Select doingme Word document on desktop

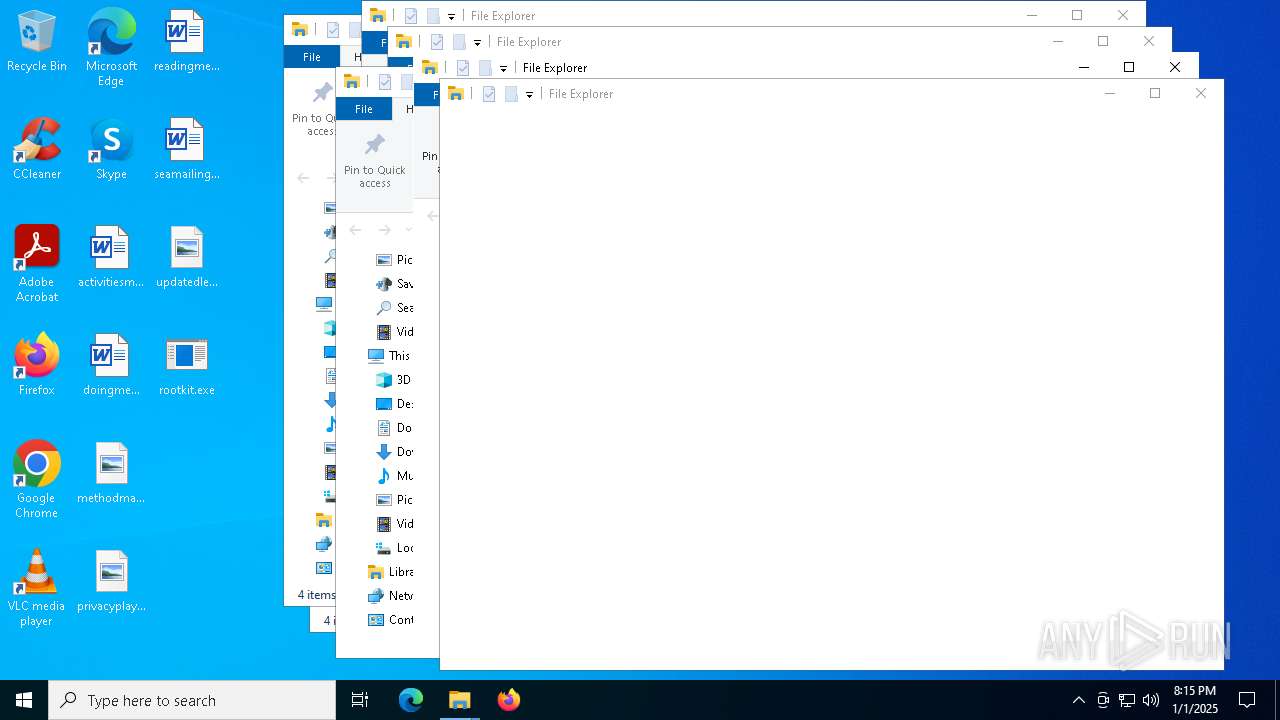(111, 365)
